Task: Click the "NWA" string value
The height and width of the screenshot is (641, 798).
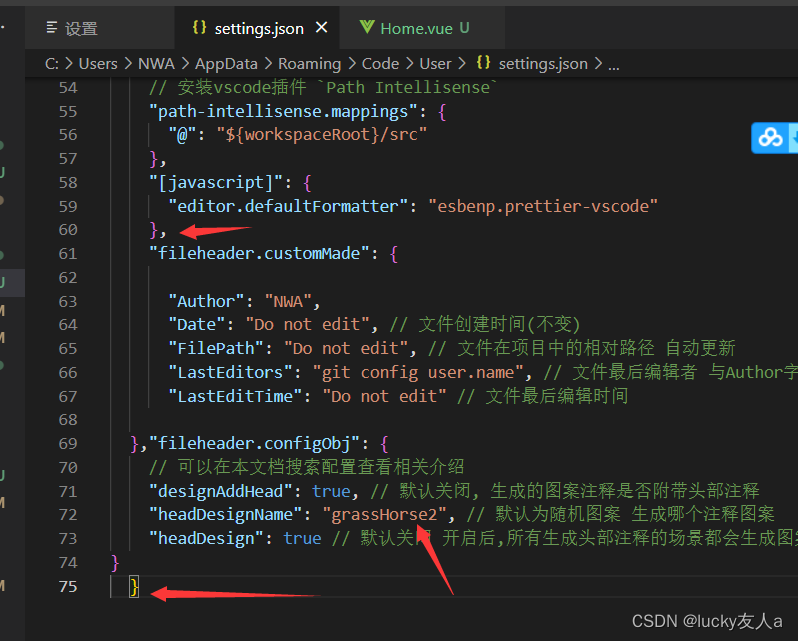Action: 288,301
